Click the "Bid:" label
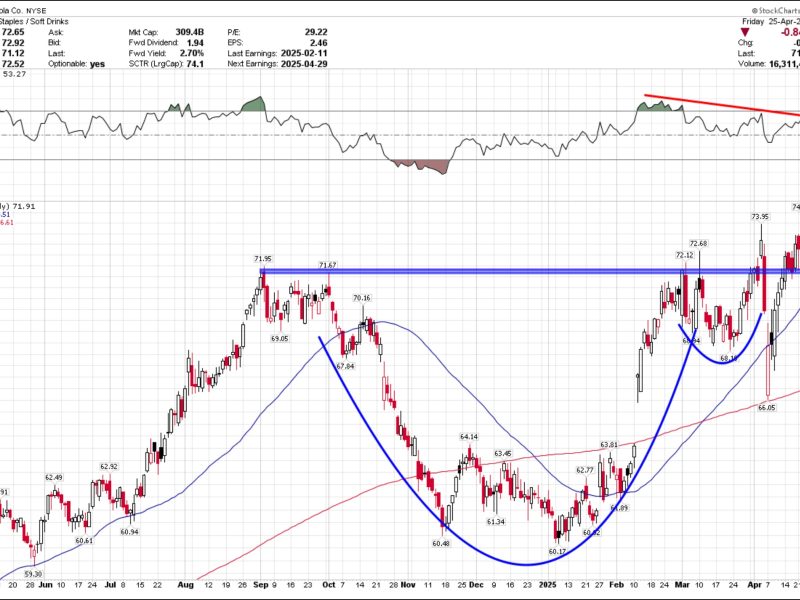The image size is (800, 600). (55, 43)
